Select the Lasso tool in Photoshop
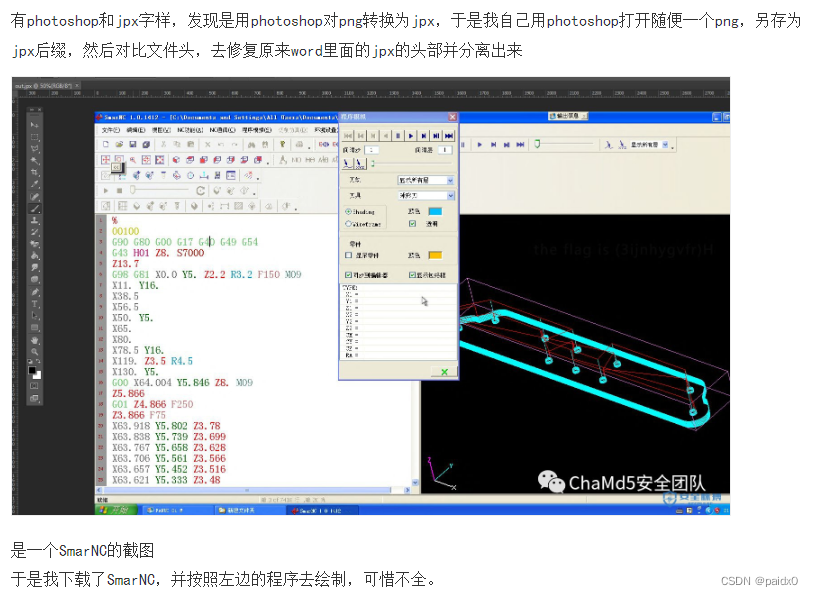The height and width of the screenshot is (596, 813). [x=34, y=149]
